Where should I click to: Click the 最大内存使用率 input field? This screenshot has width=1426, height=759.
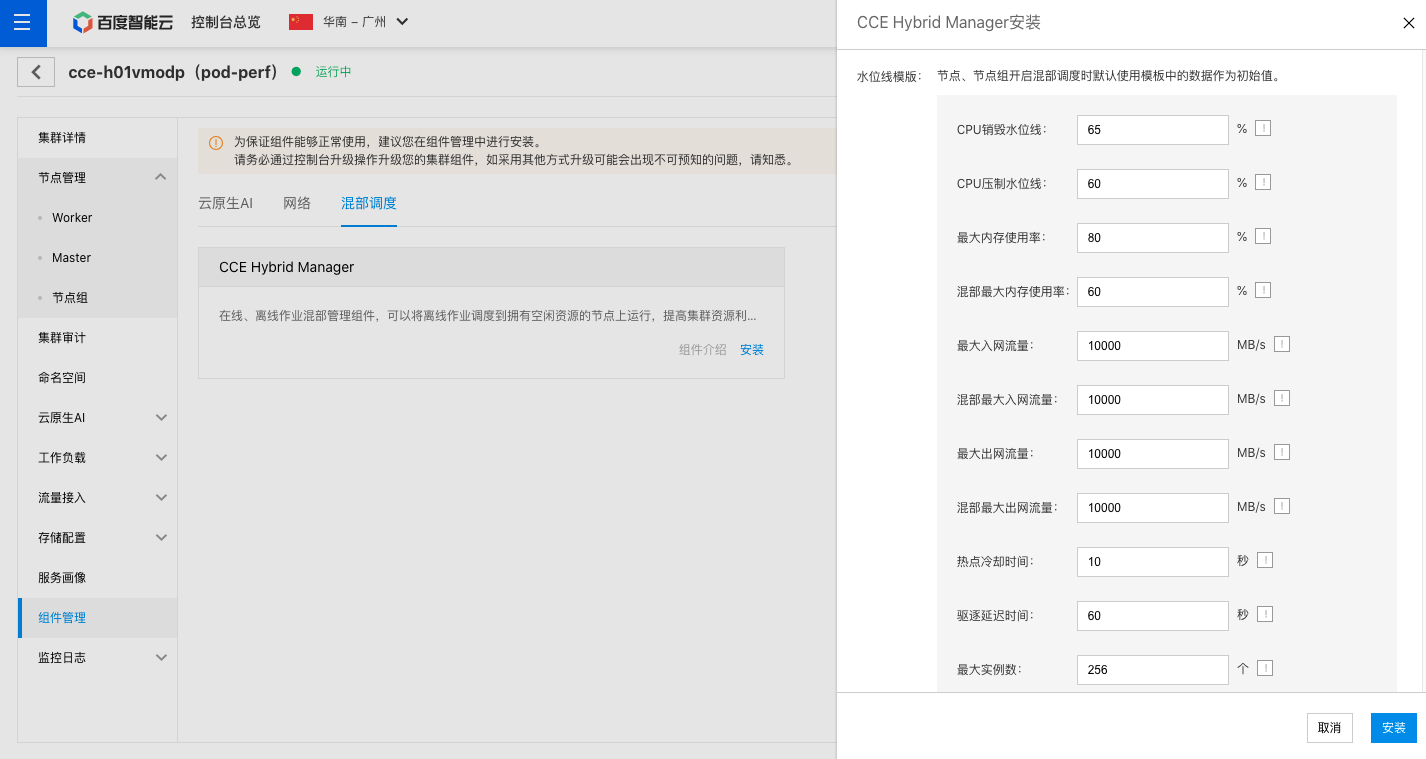[1153, 237]
